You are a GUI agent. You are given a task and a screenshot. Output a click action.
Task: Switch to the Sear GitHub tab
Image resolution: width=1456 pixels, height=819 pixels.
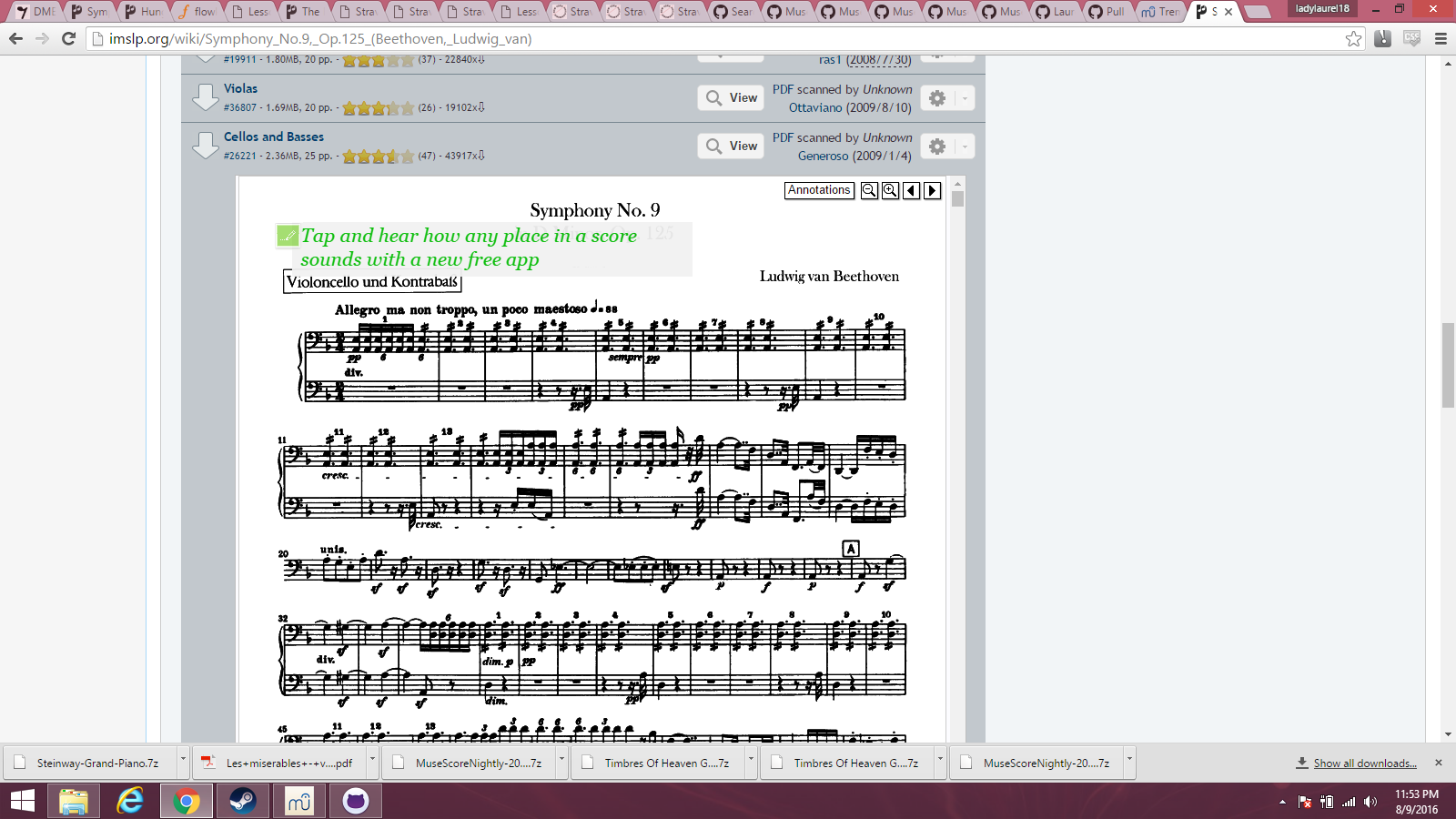pos(733,12)
